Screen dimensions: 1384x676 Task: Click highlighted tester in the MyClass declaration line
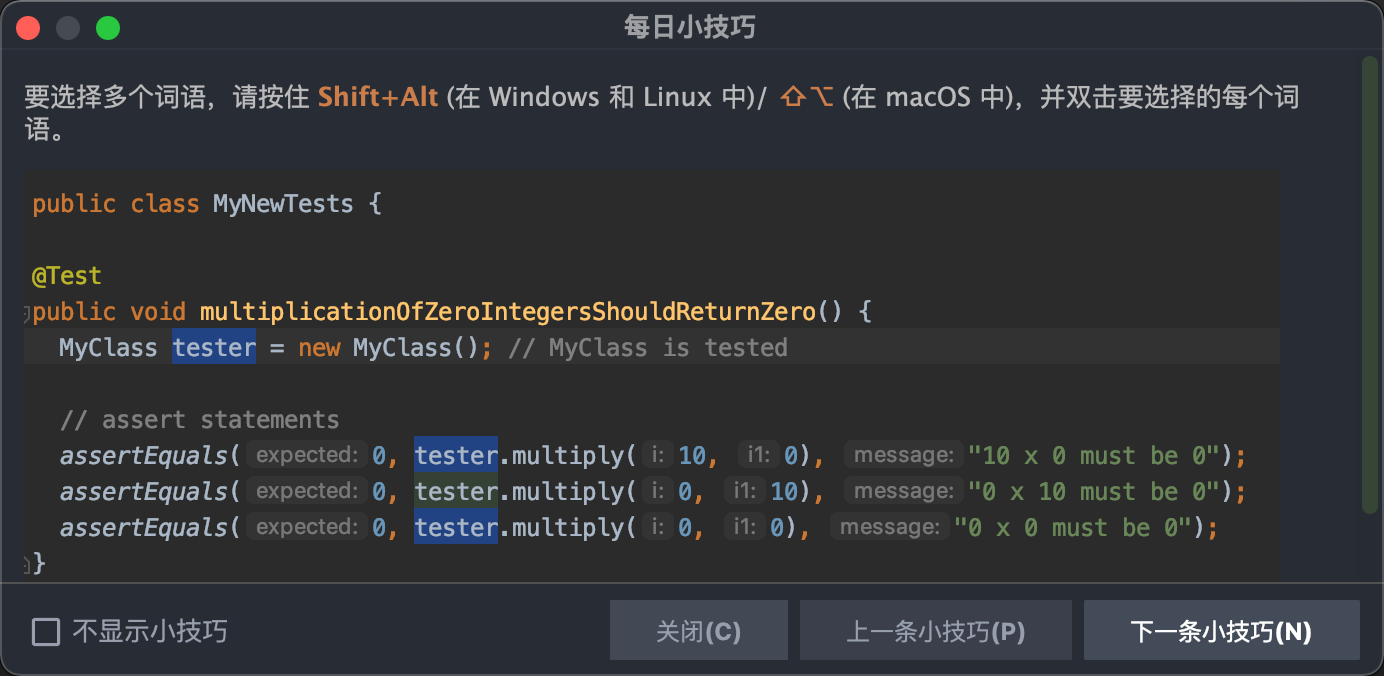coord(214,348)
